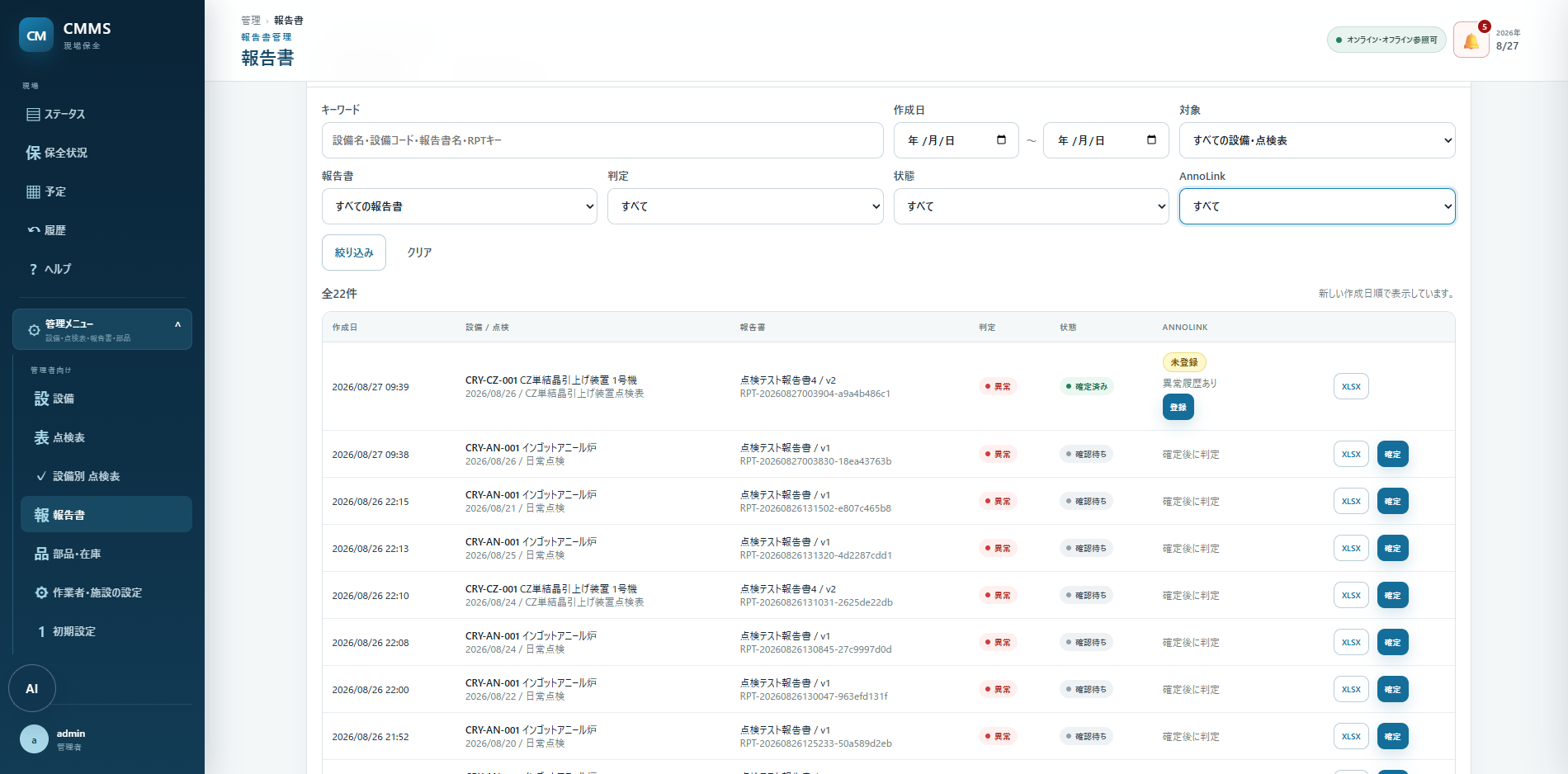1568x774 pixels.
Task: Confirm the 22:08 report with 確定
Action: coord(1393,642)
